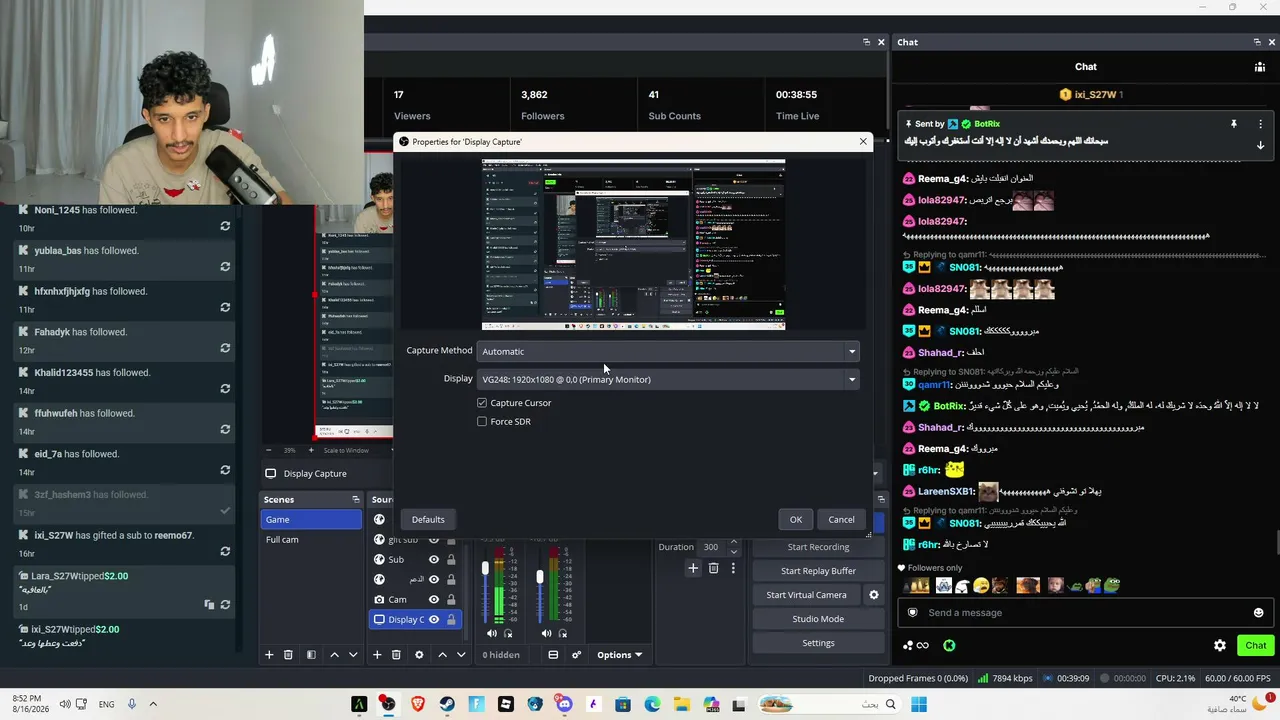Enable the Force SDR checkbox
Viewport: 1280px width, 720px height.
pyautogui.click(x=482, y=422)
